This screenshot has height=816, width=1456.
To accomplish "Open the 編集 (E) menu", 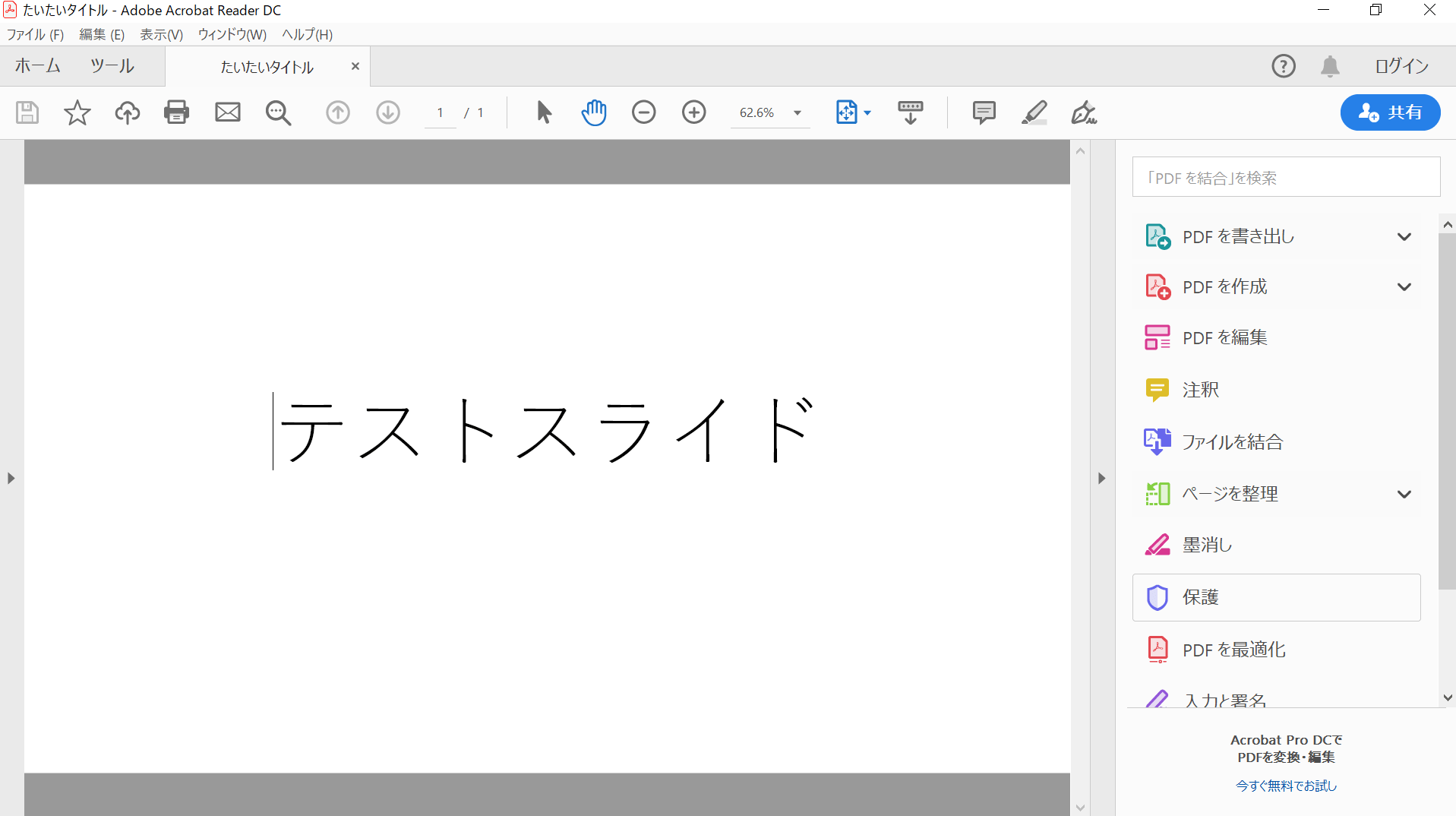I will pyautogui.click(x=102, y=34).
